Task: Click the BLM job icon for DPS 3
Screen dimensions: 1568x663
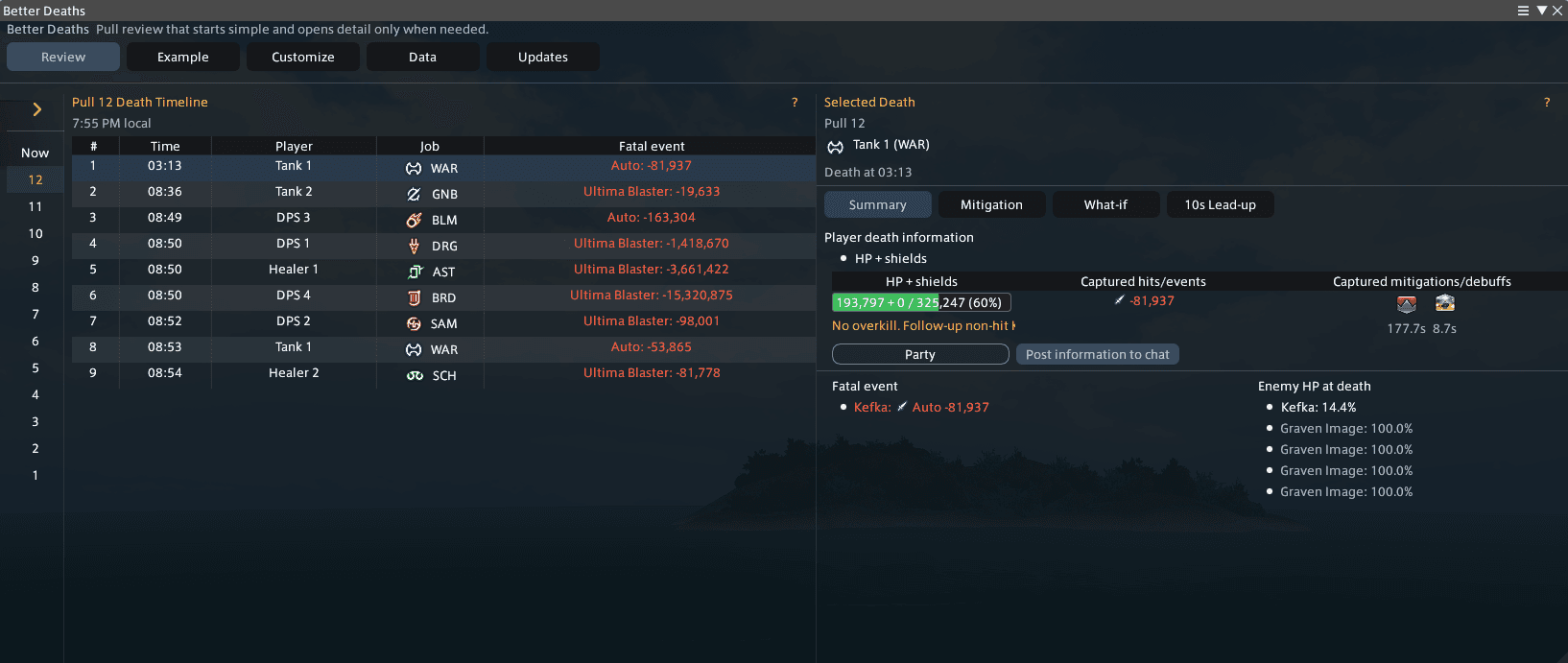Action: [x=414, y=220]
